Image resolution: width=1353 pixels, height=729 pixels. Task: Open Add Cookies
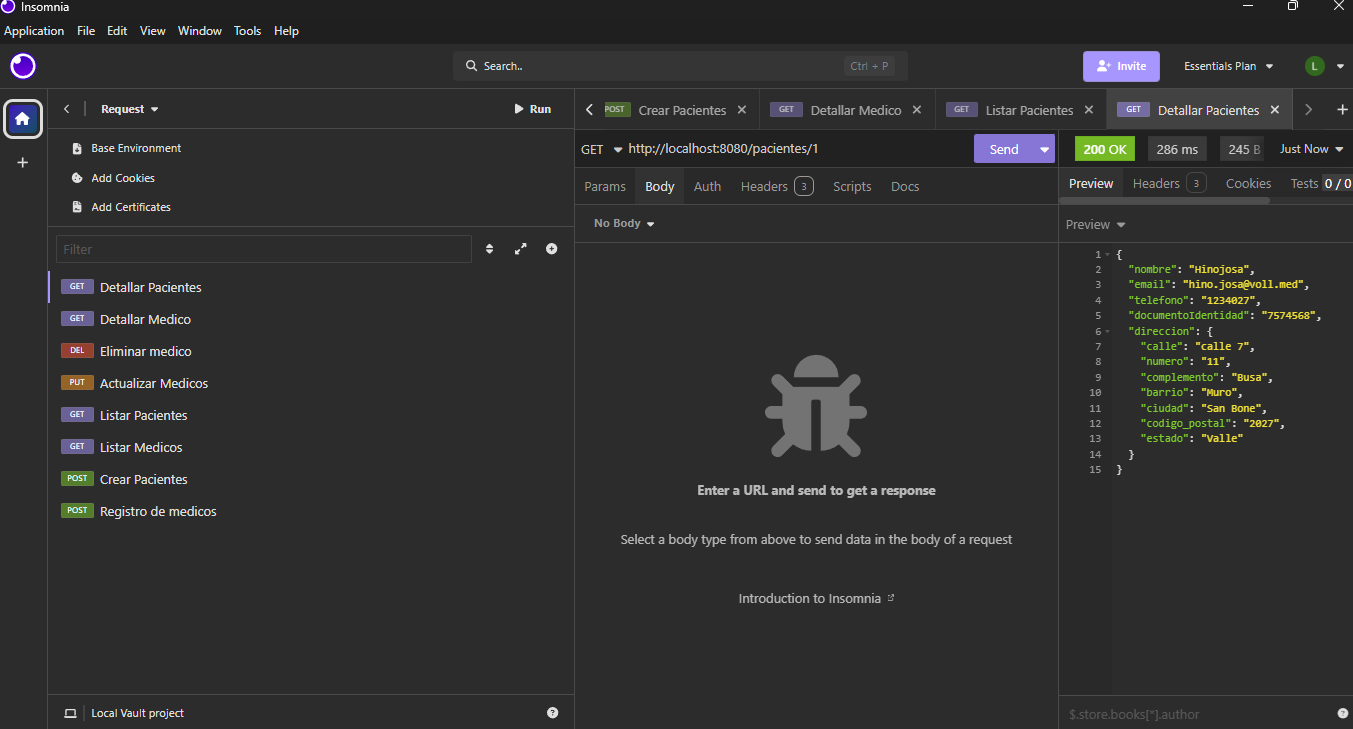click(x=122, y=178)
